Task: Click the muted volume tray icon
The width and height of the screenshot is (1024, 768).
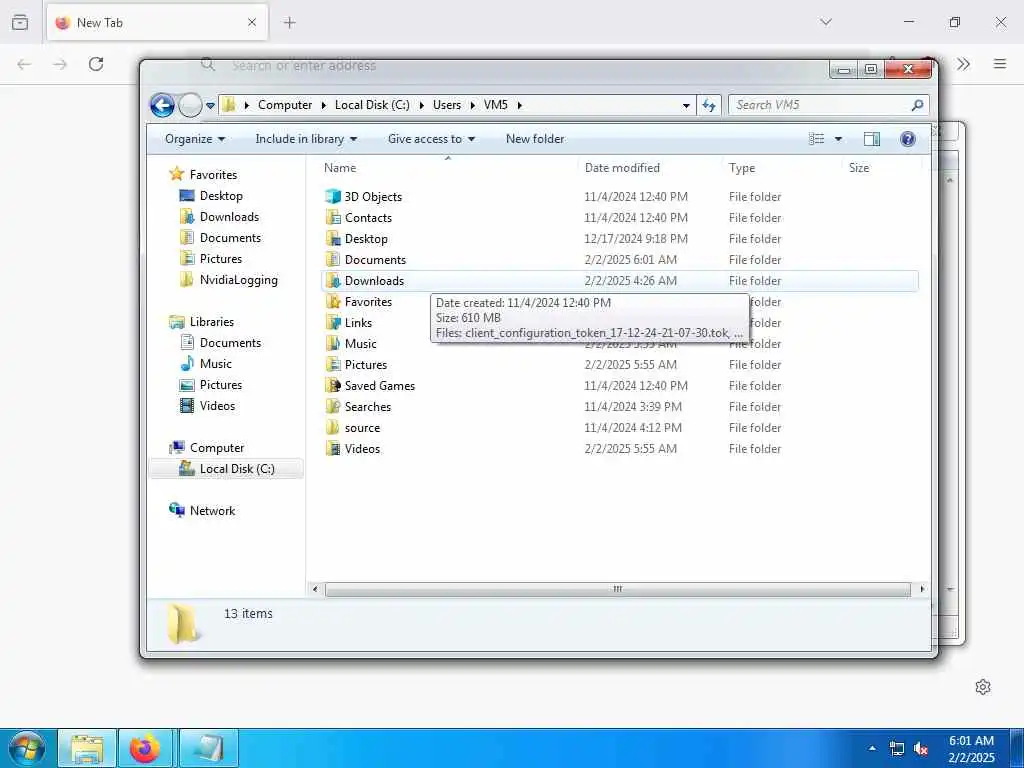Action: (x=921, y=748)
